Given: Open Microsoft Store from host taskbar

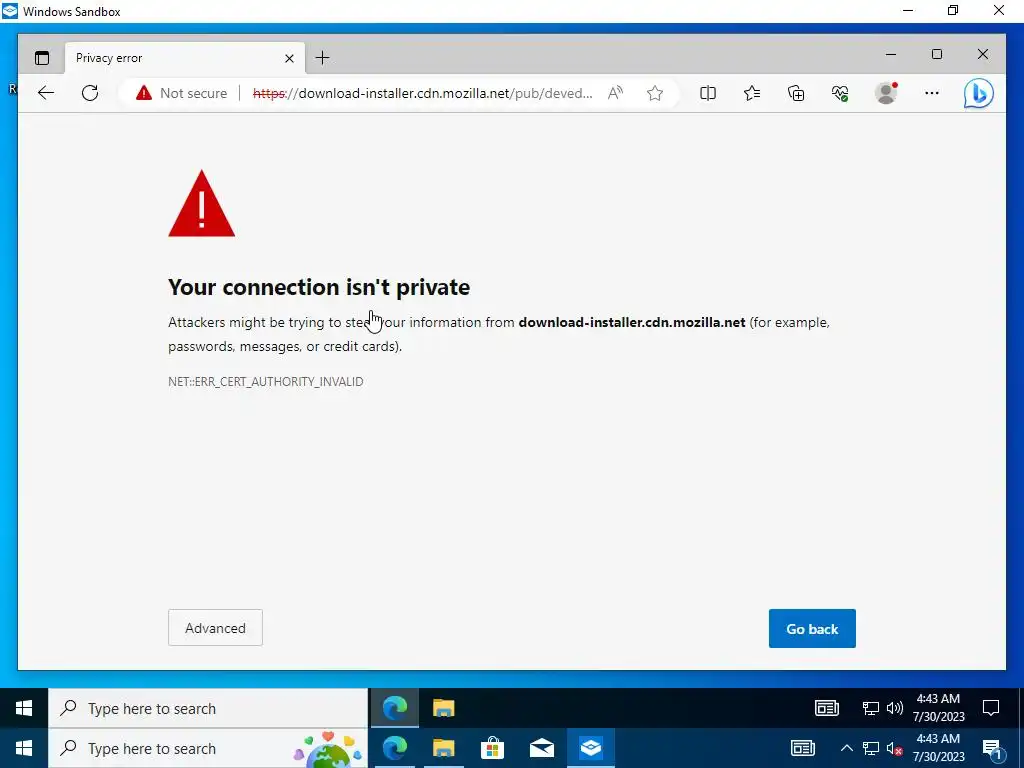Looking at the screenshot, I should [x=492, y=748].
